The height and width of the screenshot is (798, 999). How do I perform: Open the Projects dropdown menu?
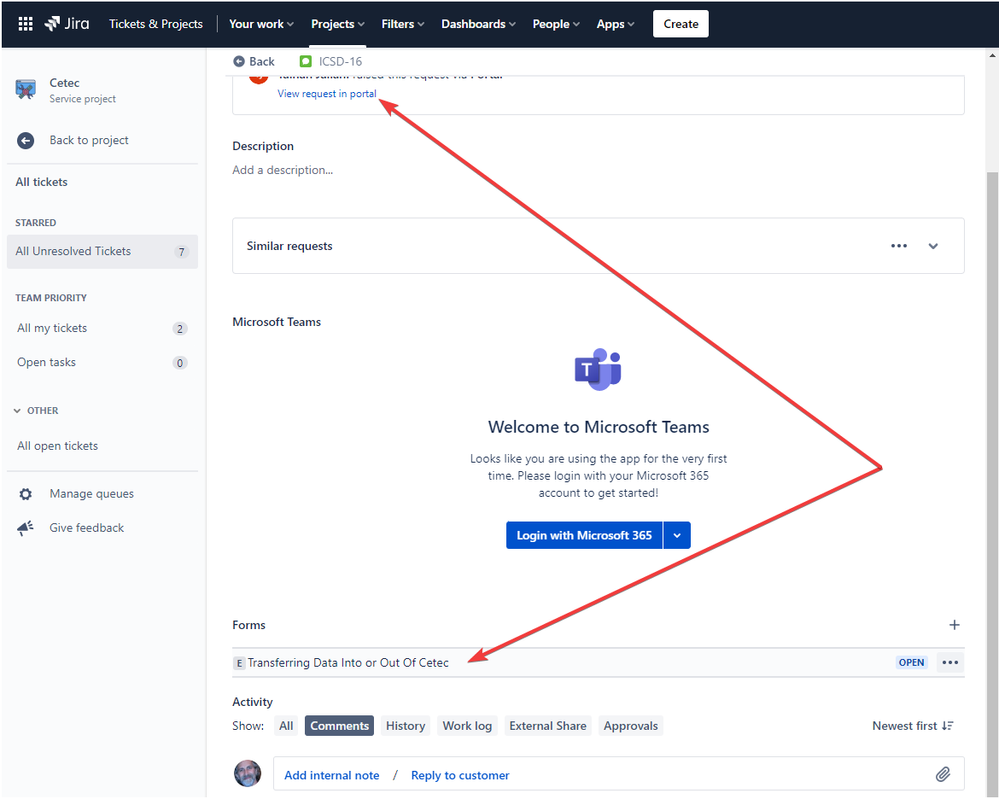[338, 24]
